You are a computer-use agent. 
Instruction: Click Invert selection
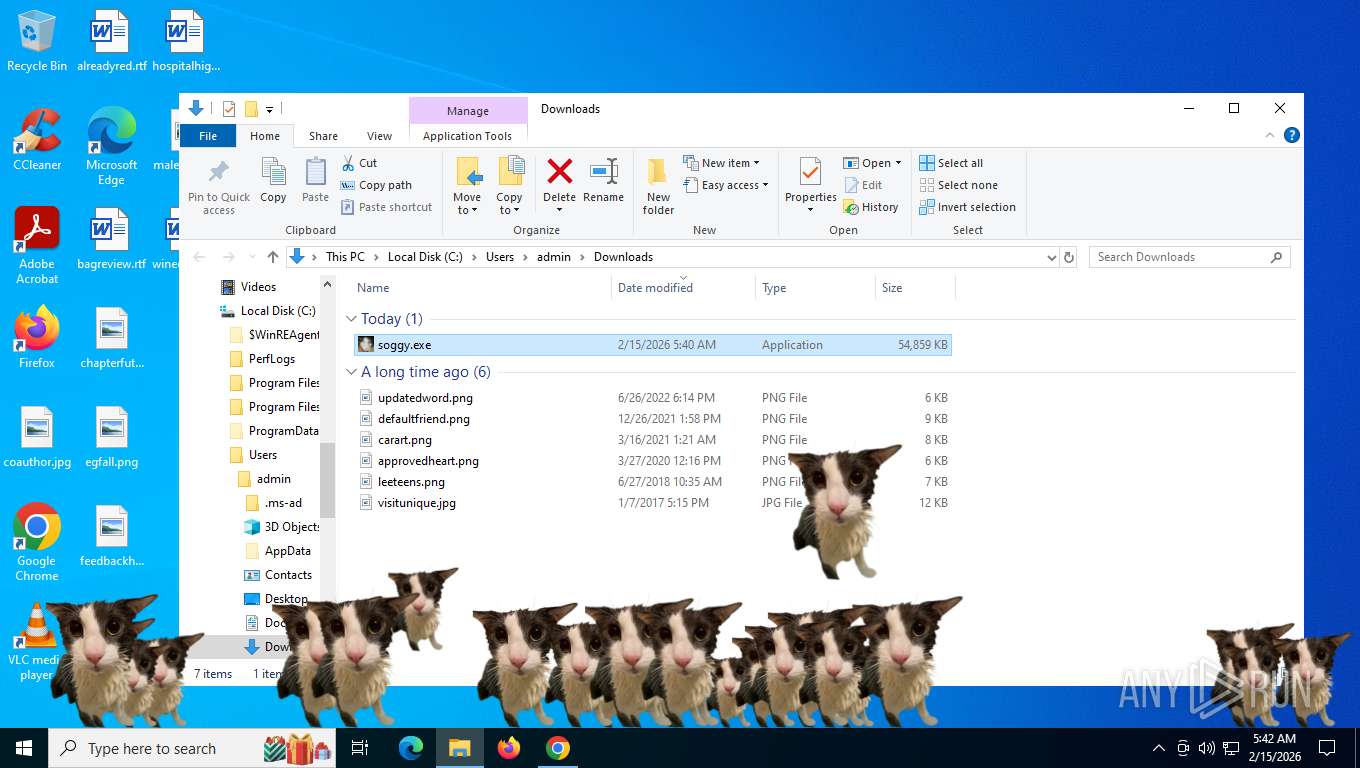pyautogui.click(x=967, y=207)
